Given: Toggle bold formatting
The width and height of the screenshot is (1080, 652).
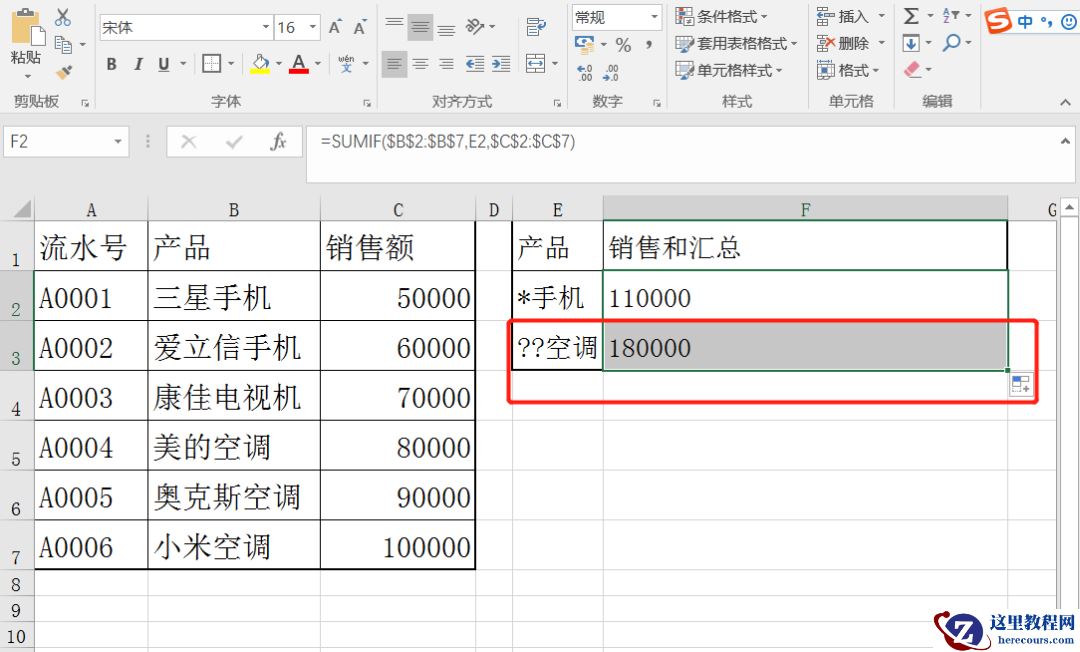Looking at the screenshot, I should coord(112,64).
